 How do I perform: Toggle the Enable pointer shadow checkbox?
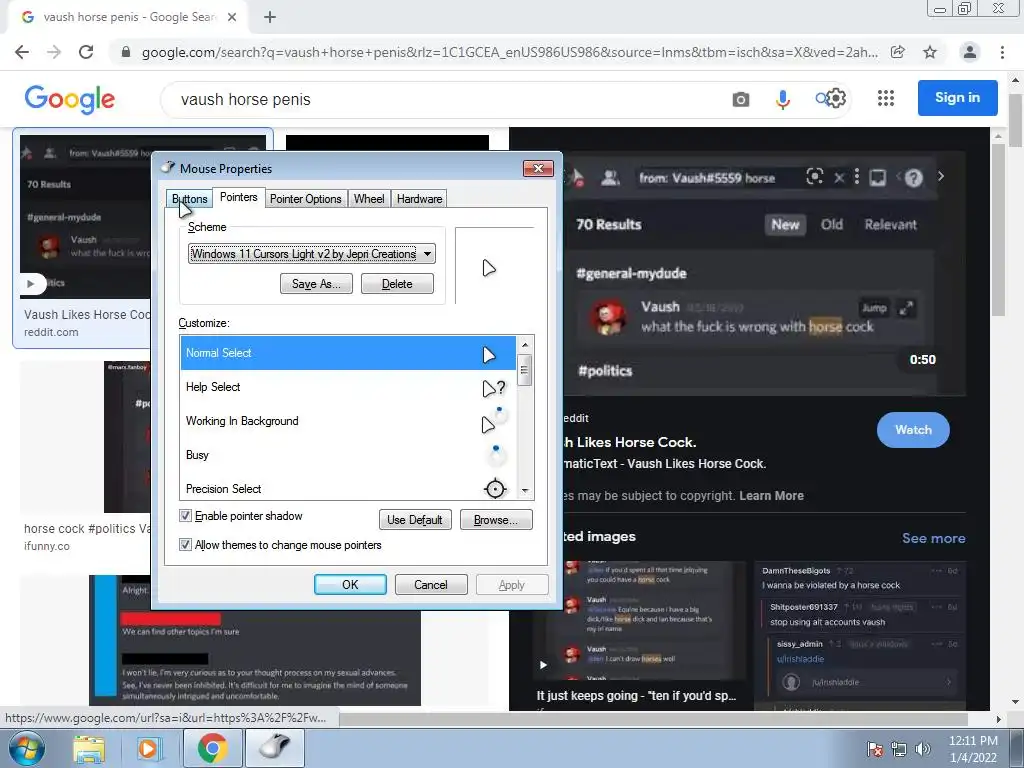click(x=185, y=516)
